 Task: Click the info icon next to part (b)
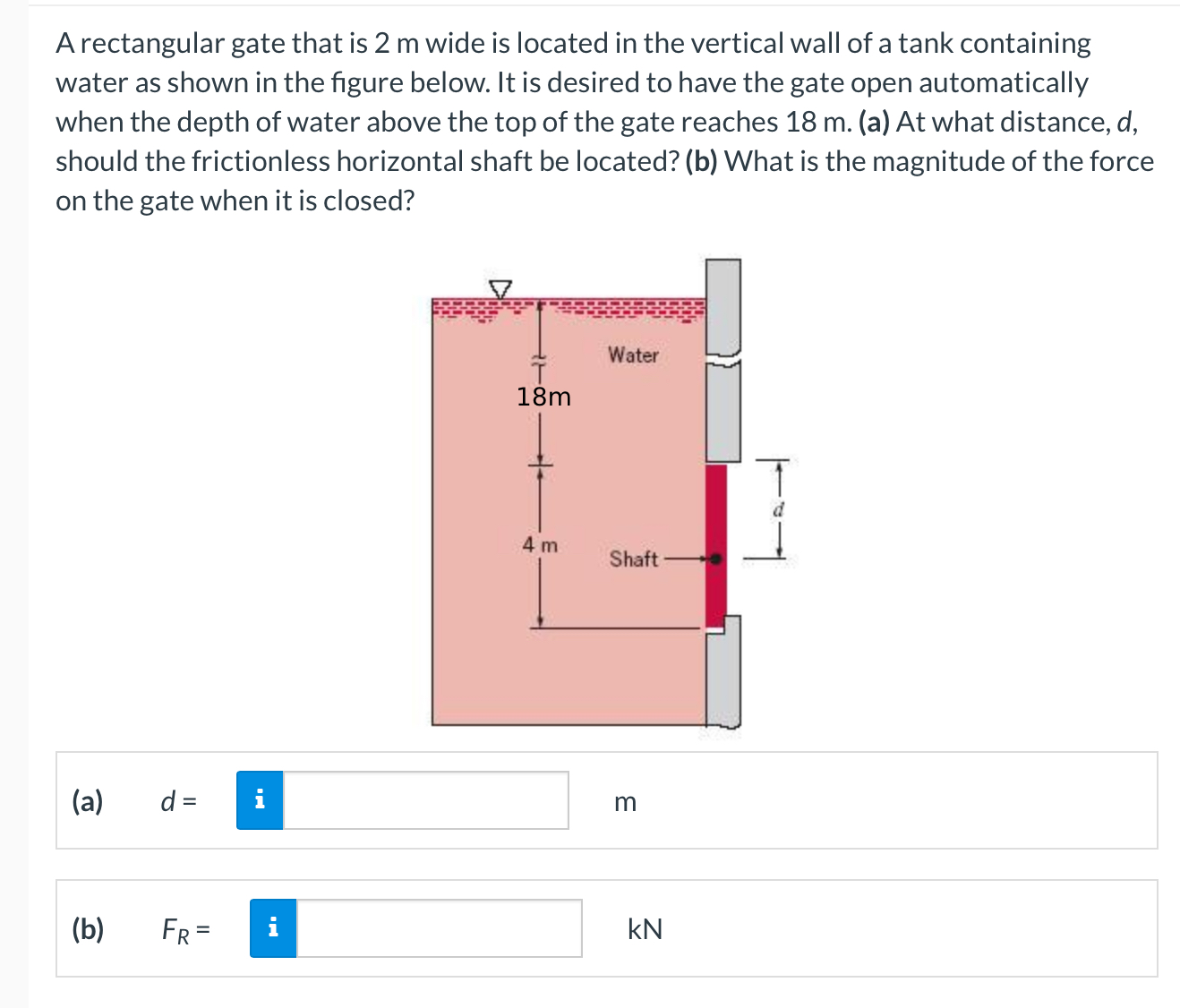pos(273,928)
